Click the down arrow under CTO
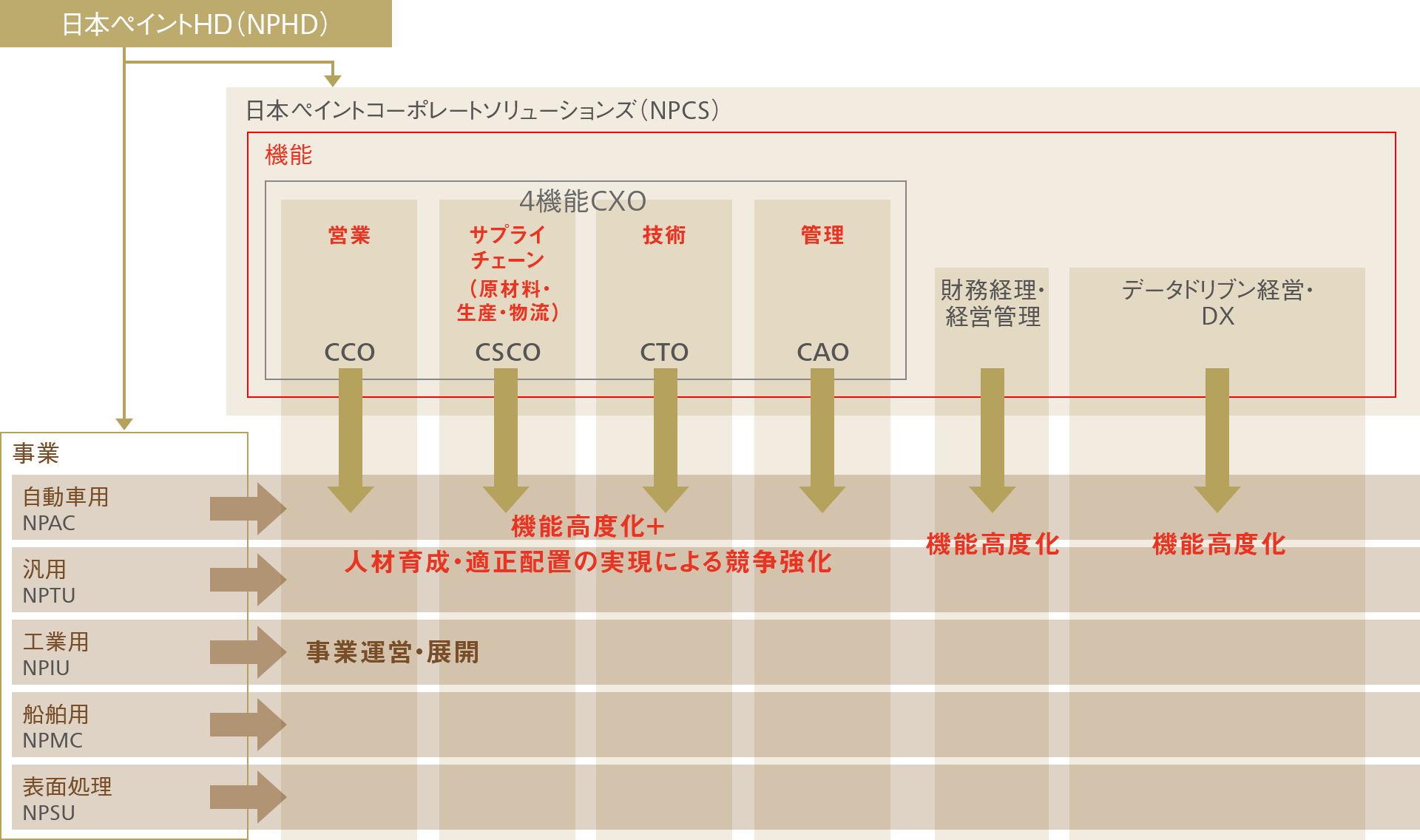 tap(666, 441)
